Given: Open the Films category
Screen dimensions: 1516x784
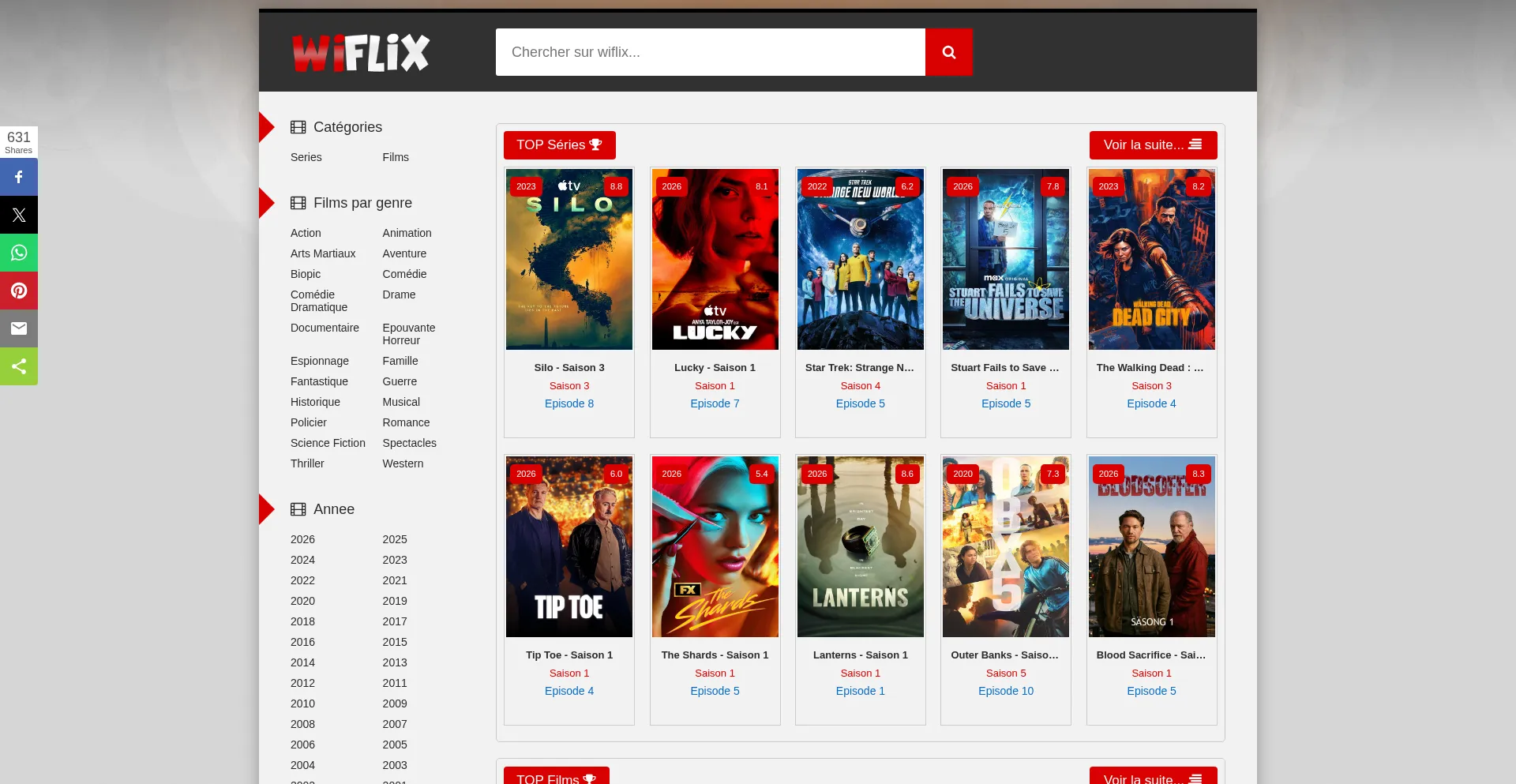Looking at the screenshot, I should [396, 157].
